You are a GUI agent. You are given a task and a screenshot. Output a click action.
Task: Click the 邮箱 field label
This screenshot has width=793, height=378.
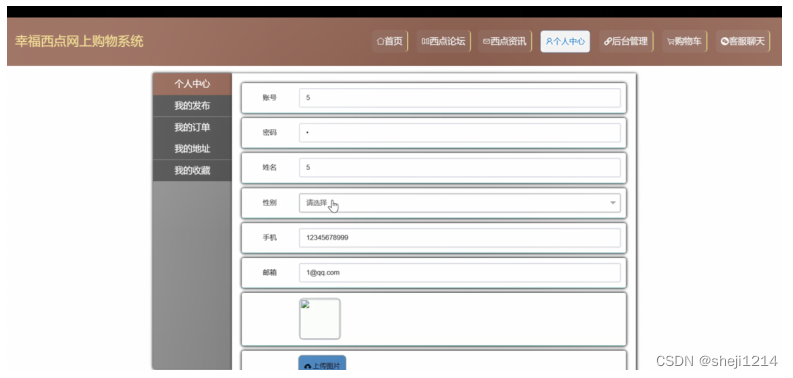tap(270, 272)
